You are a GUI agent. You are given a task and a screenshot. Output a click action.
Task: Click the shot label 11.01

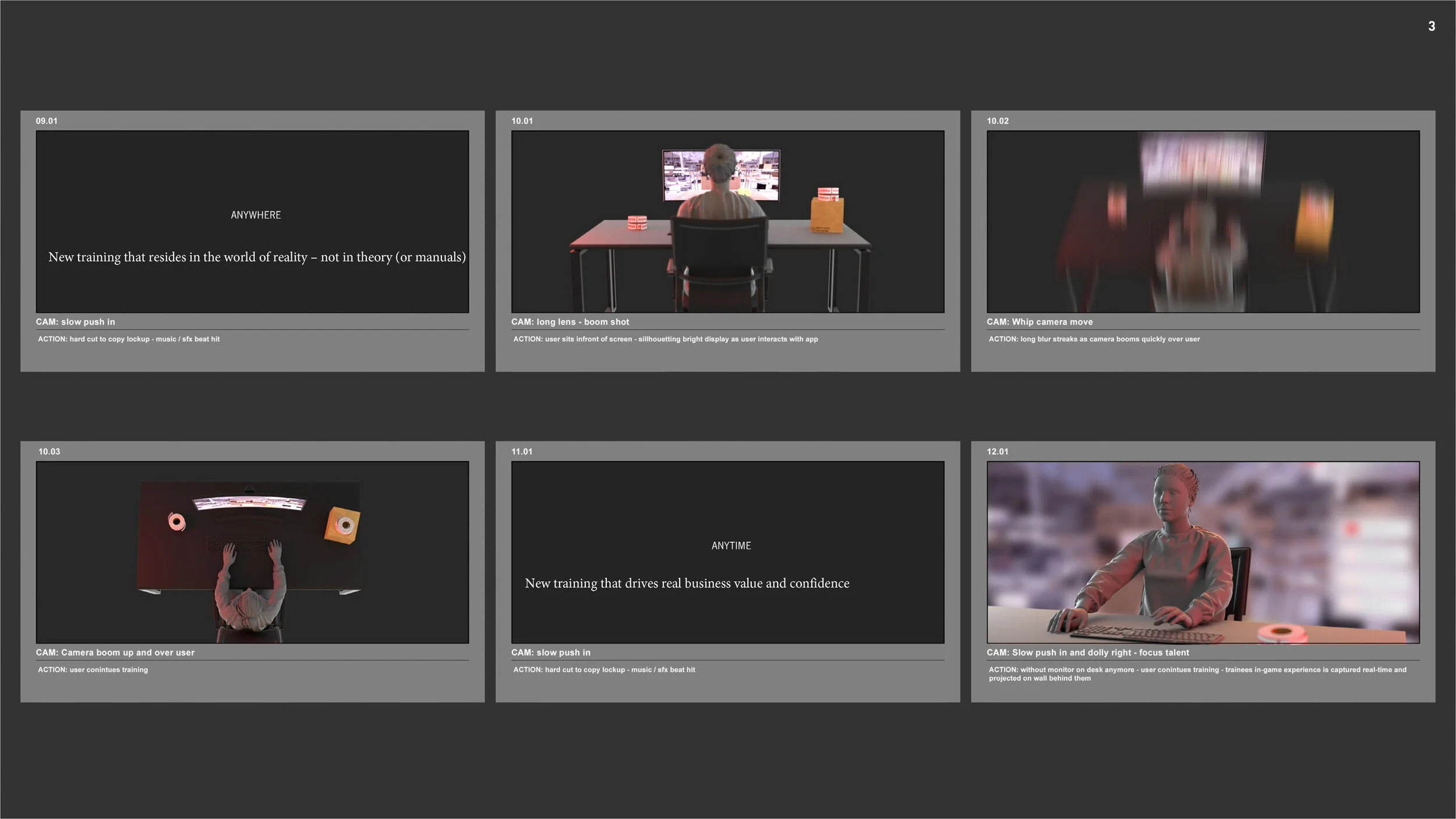(521, 451)
